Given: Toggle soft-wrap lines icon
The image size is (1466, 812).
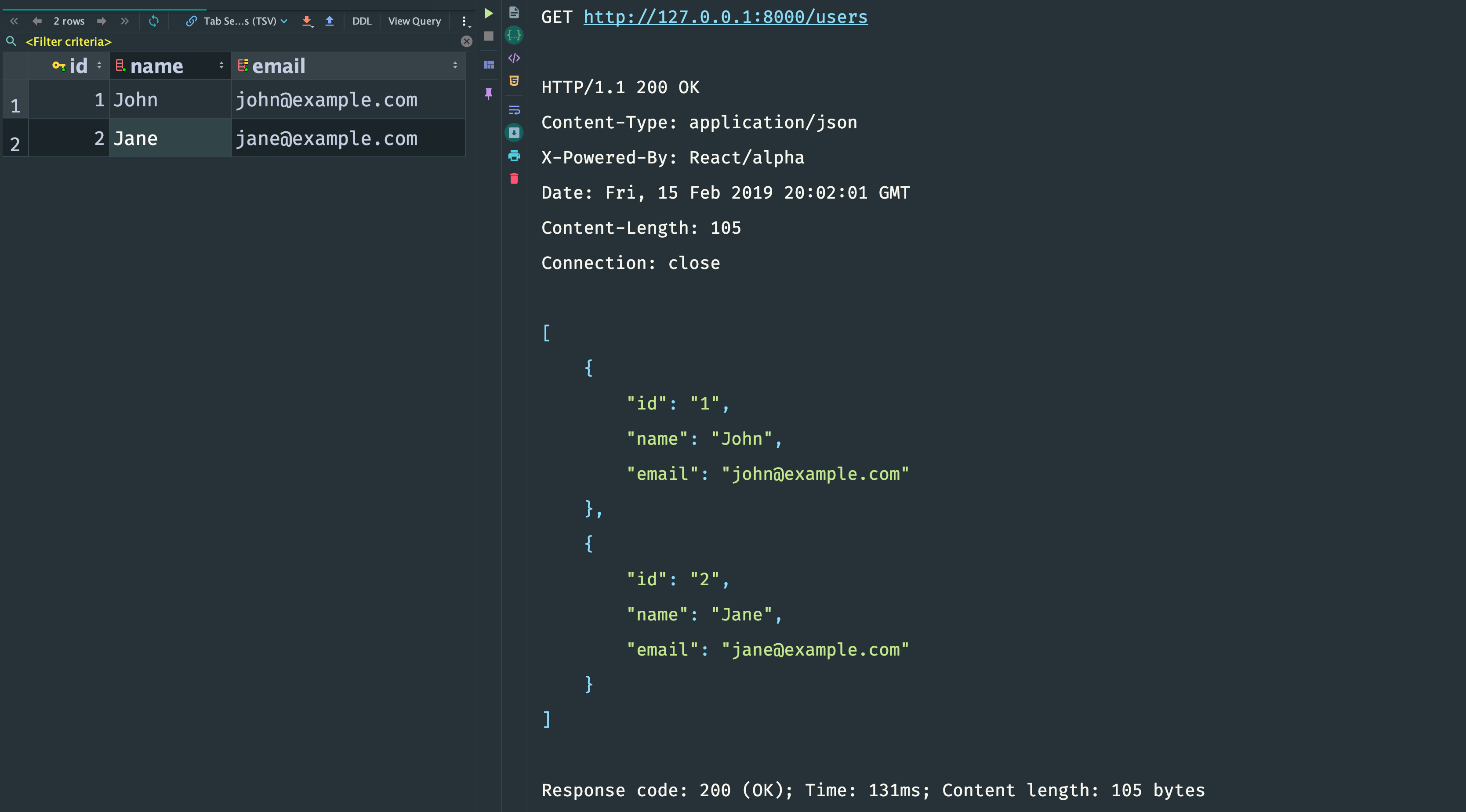Looking at the screenshot, I should [514, 110].
